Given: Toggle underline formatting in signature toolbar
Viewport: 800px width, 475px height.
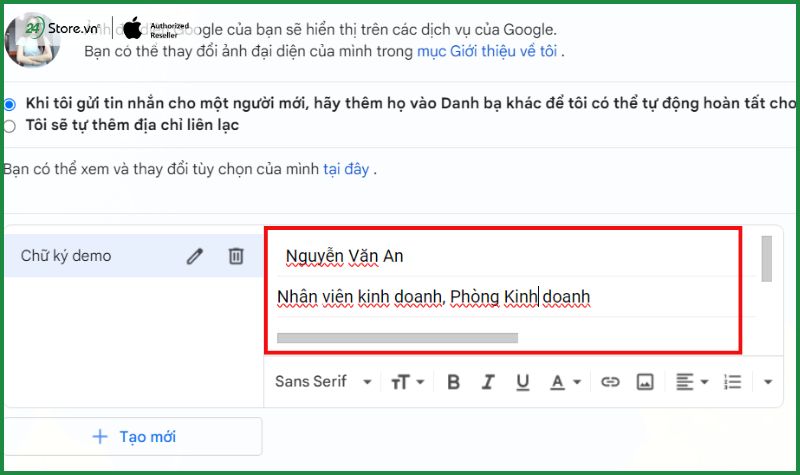Looking at the screenshot, I should 522,382.
